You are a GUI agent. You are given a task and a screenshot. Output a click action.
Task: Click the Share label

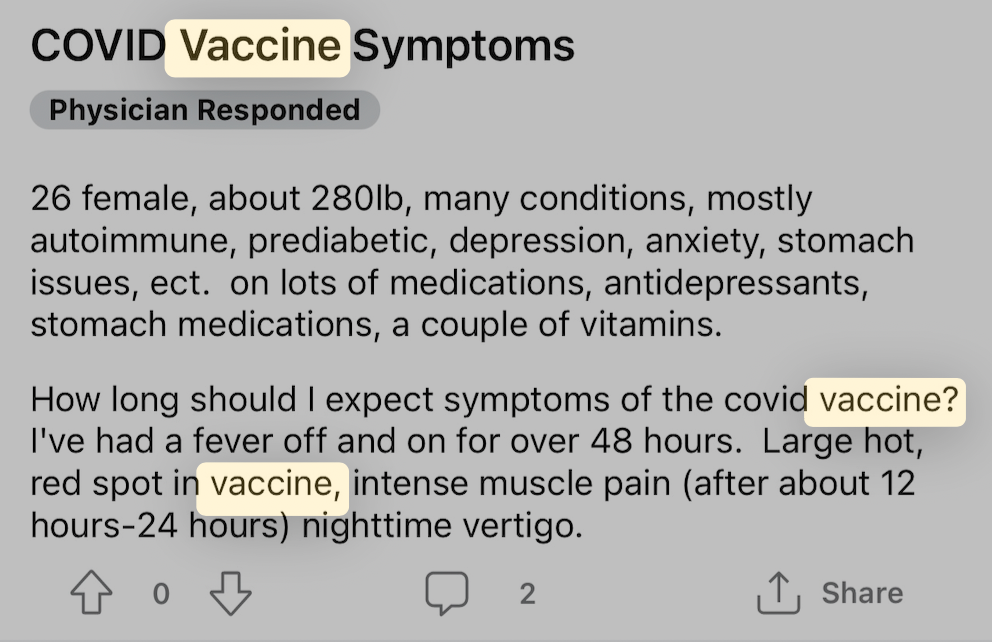(862, 593)
